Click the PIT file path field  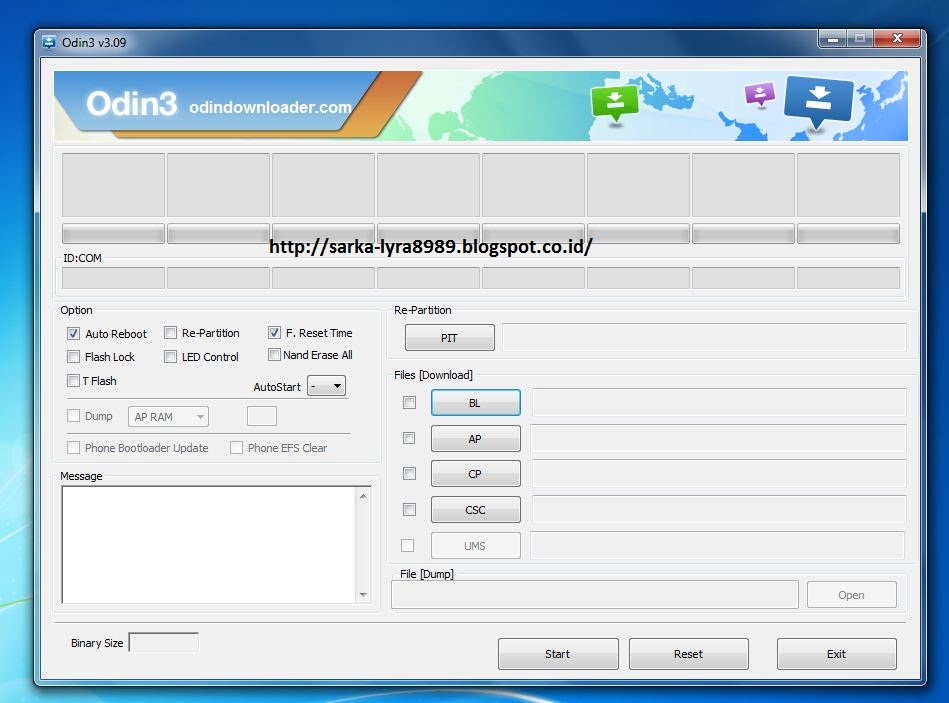(704, 337)
